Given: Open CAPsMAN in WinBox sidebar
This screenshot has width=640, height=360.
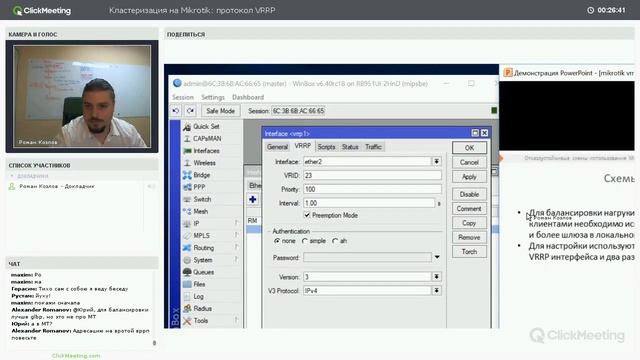Looking at the screenshot, I should [207, 139].
